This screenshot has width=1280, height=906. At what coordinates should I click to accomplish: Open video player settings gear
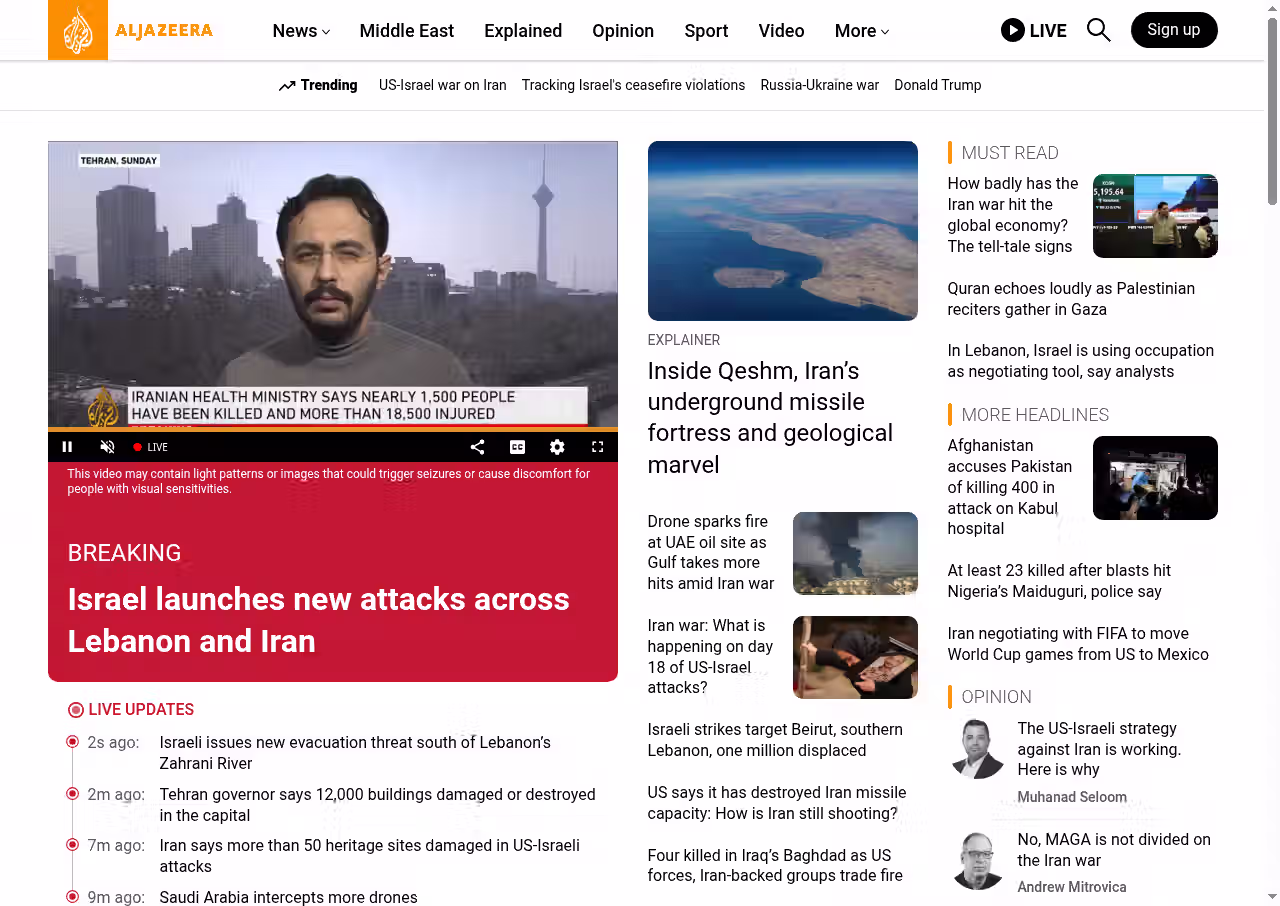(x=557, y=447)
